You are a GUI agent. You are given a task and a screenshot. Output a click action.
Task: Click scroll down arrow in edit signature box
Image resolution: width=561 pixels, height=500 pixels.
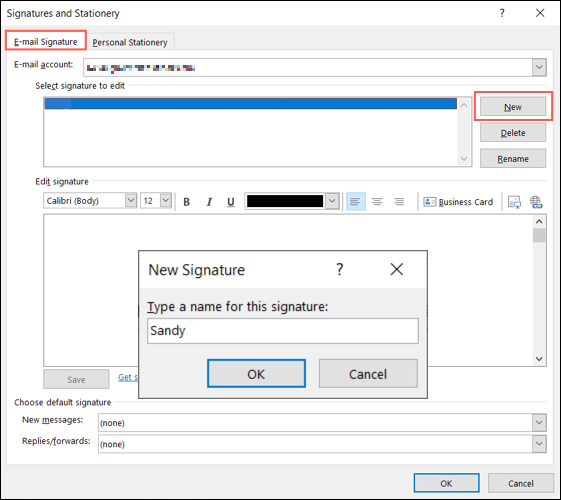(539, 359)
